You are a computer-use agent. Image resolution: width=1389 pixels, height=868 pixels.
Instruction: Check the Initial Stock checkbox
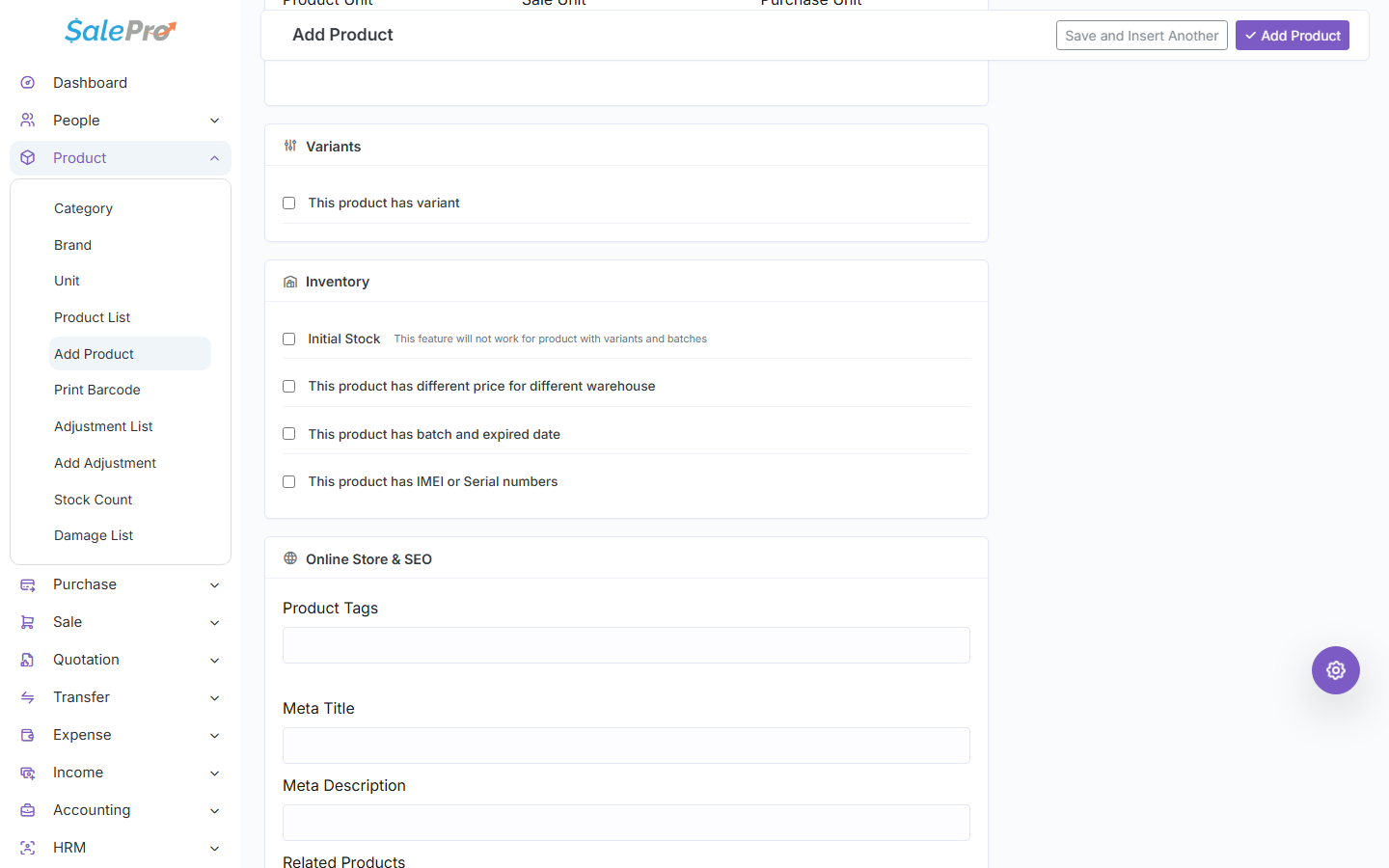[288, 339]
